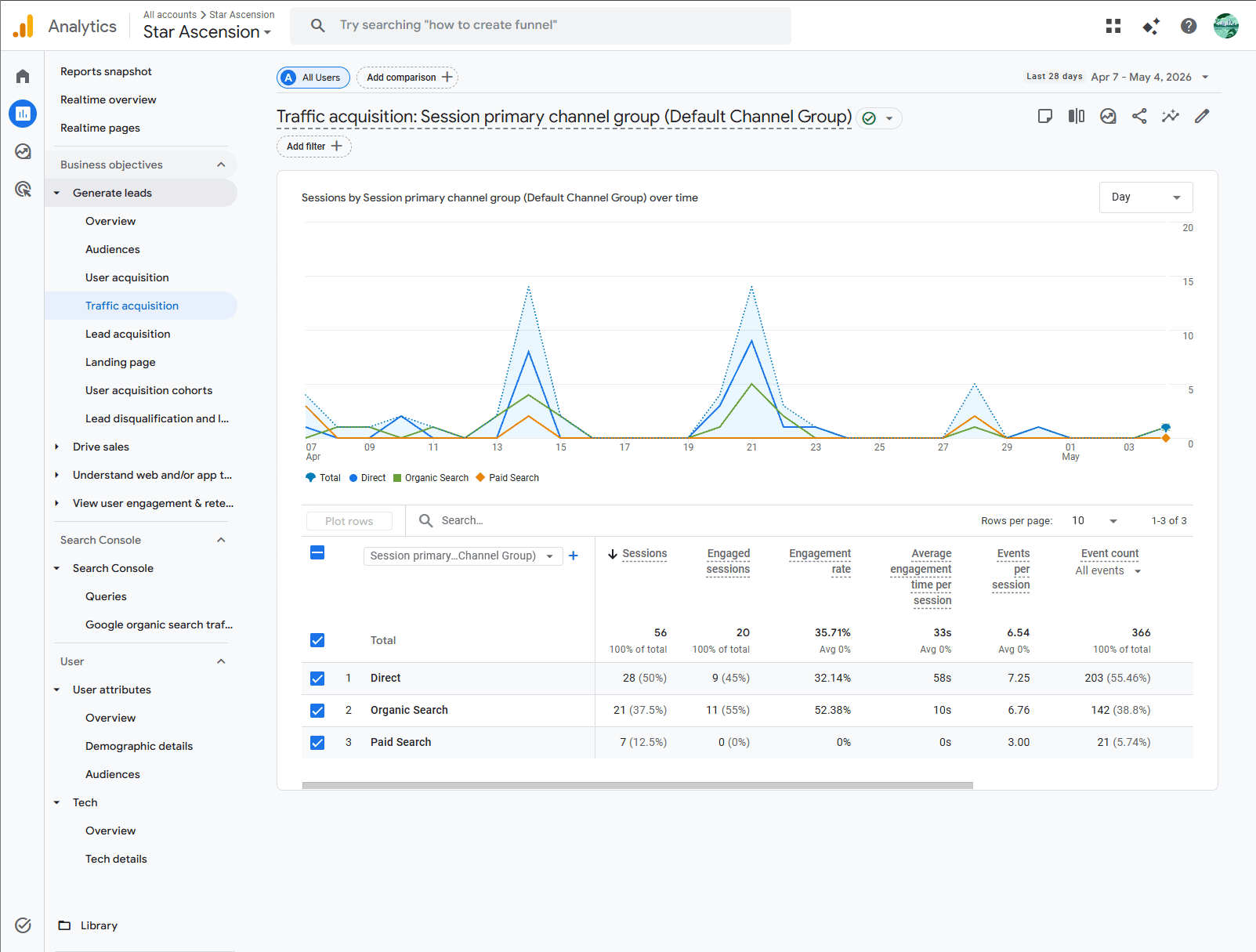Image resolution: width=1256 pixels, height=952 pixels.
Task: Open Demographic details report
Action: pos(139,746)
